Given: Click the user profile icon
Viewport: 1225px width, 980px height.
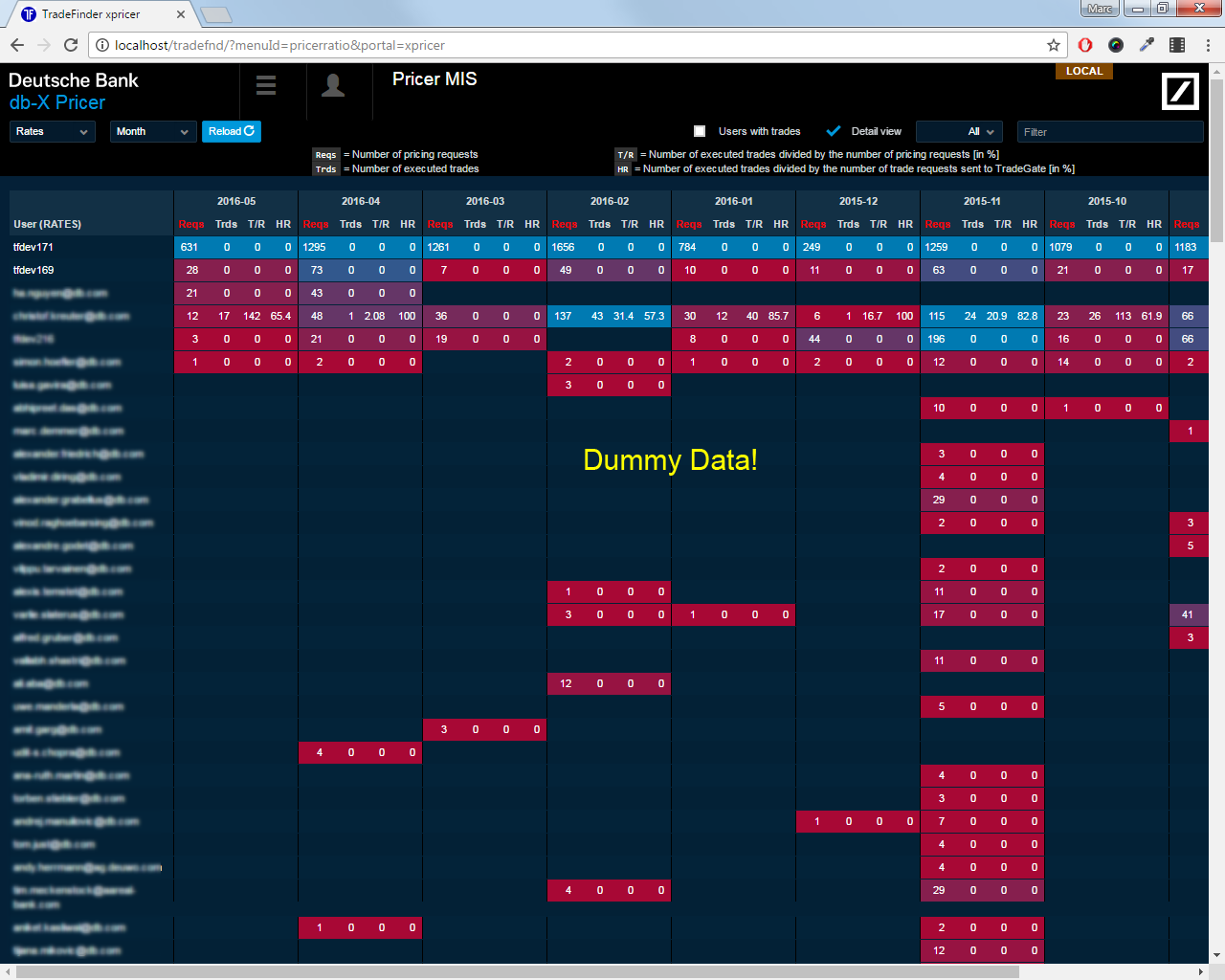Looking at the screenshot, I should tap(333, 85).
